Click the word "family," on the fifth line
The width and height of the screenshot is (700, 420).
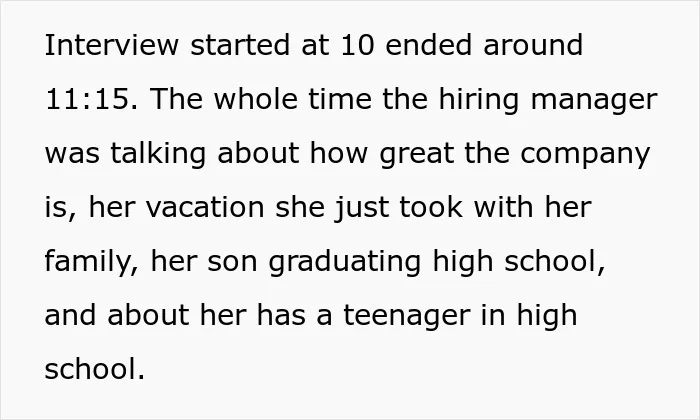tap(92, 262)
